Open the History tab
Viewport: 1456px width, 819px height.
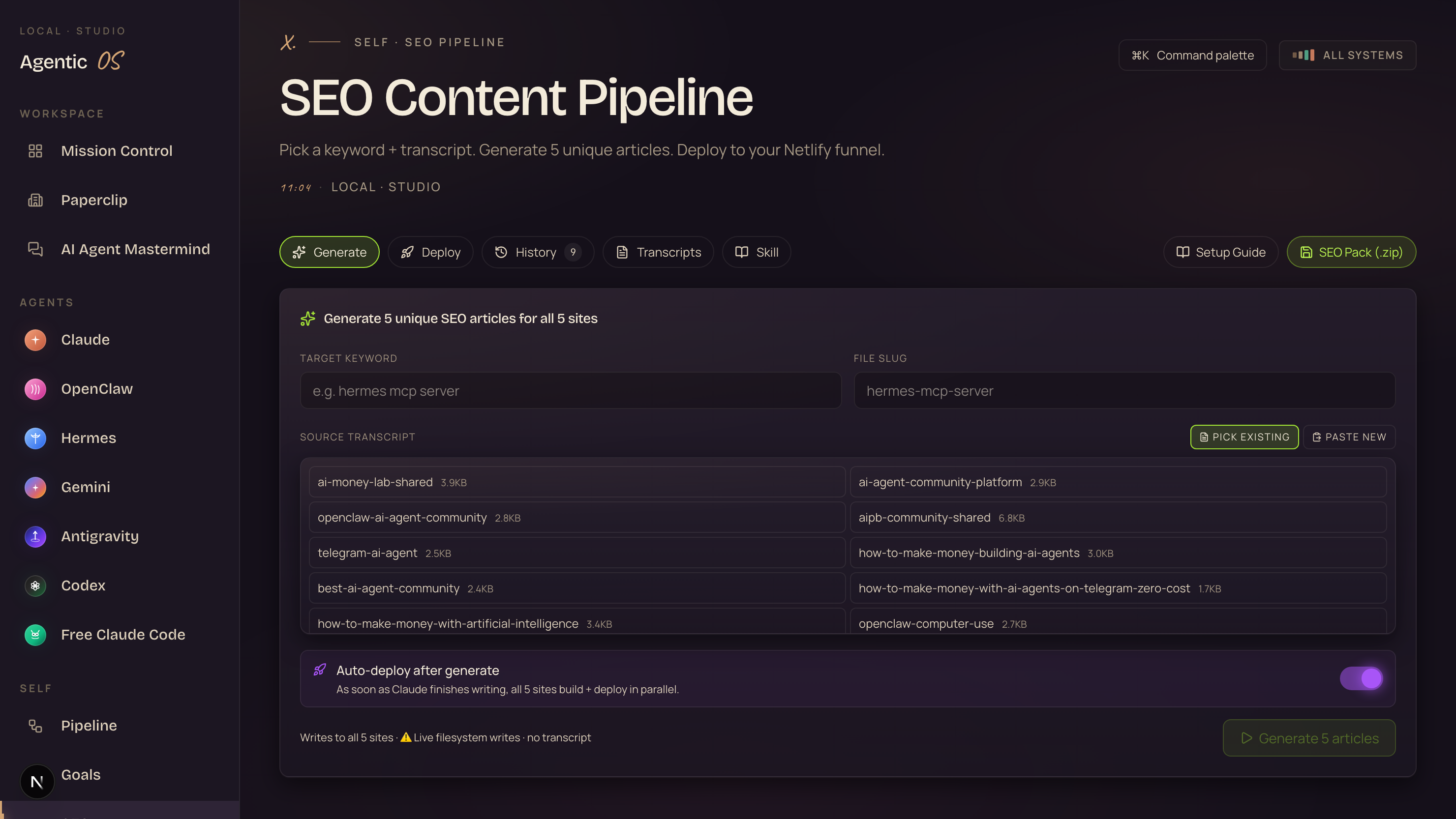538,253
